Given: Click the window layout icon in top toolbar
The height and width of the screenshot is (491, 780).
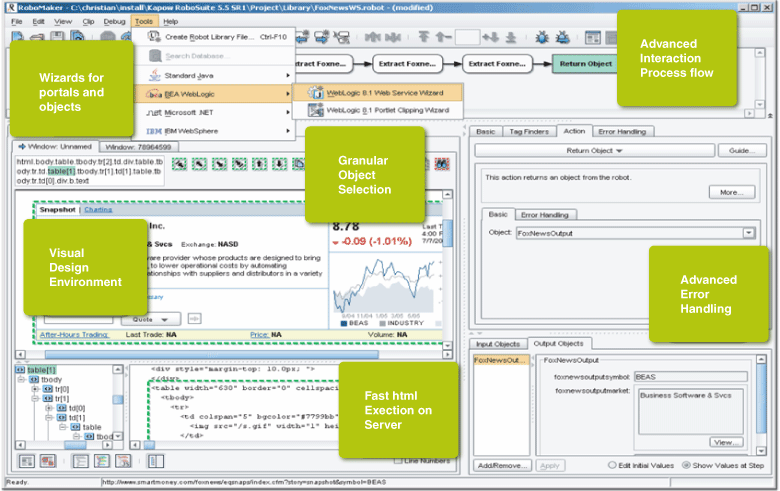Looking at the screenshot, I should (593, 38).
